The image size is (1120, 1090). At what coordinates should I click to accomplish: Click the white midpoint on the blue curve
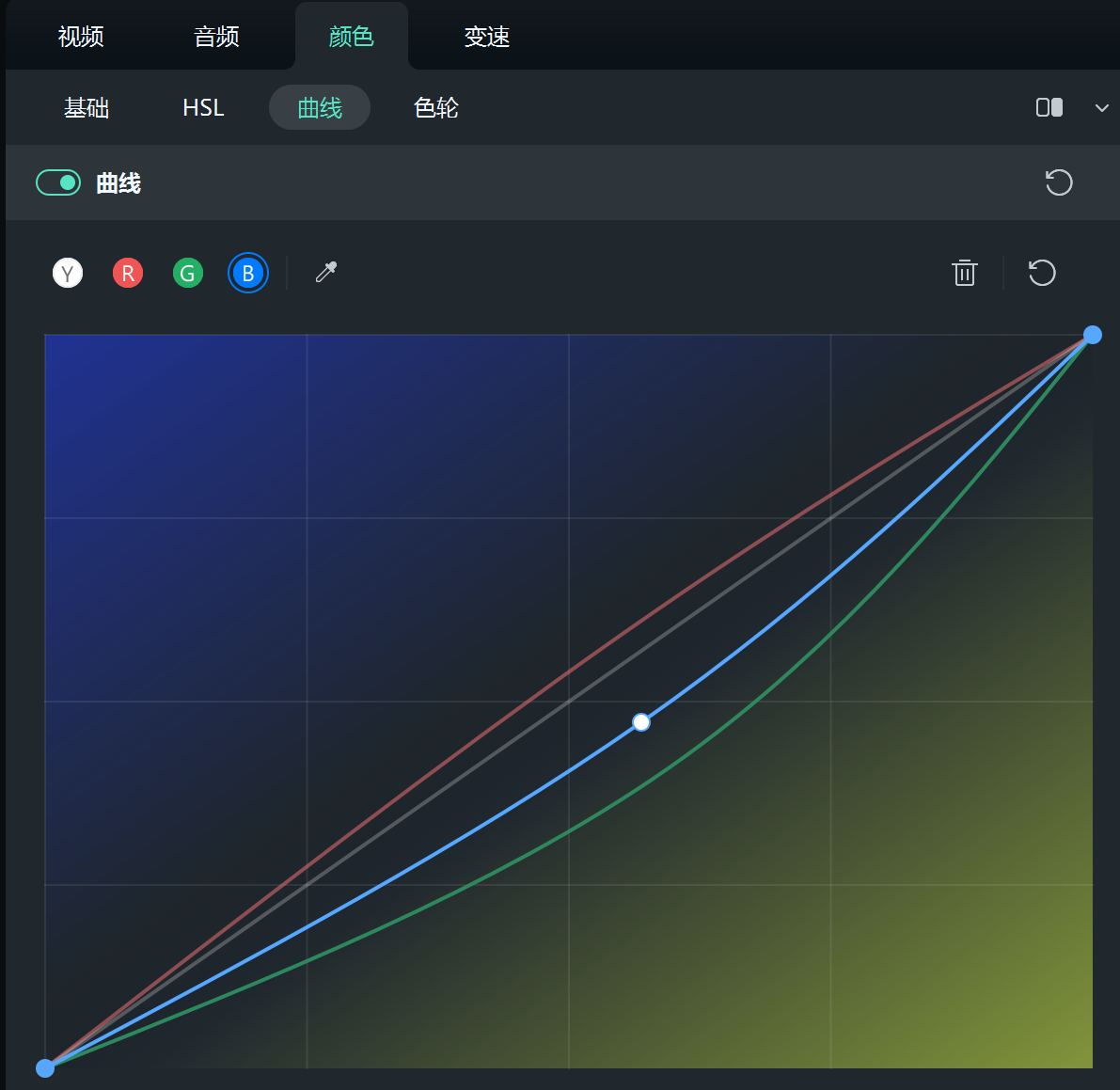pos(641,722)
